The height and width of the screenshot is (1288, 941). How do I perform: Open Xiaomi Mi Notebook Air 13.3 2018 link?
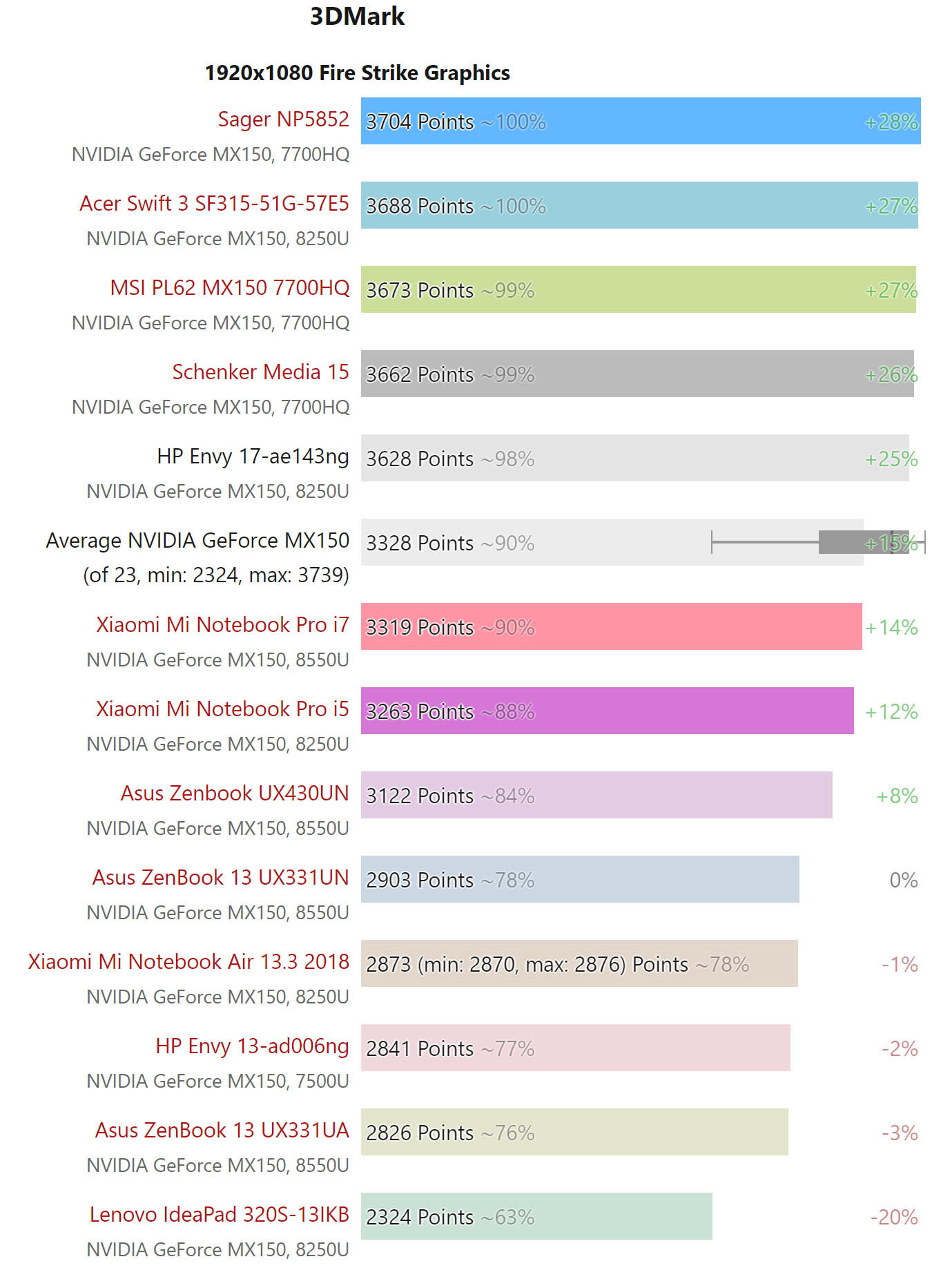click(x=188, y=962)
